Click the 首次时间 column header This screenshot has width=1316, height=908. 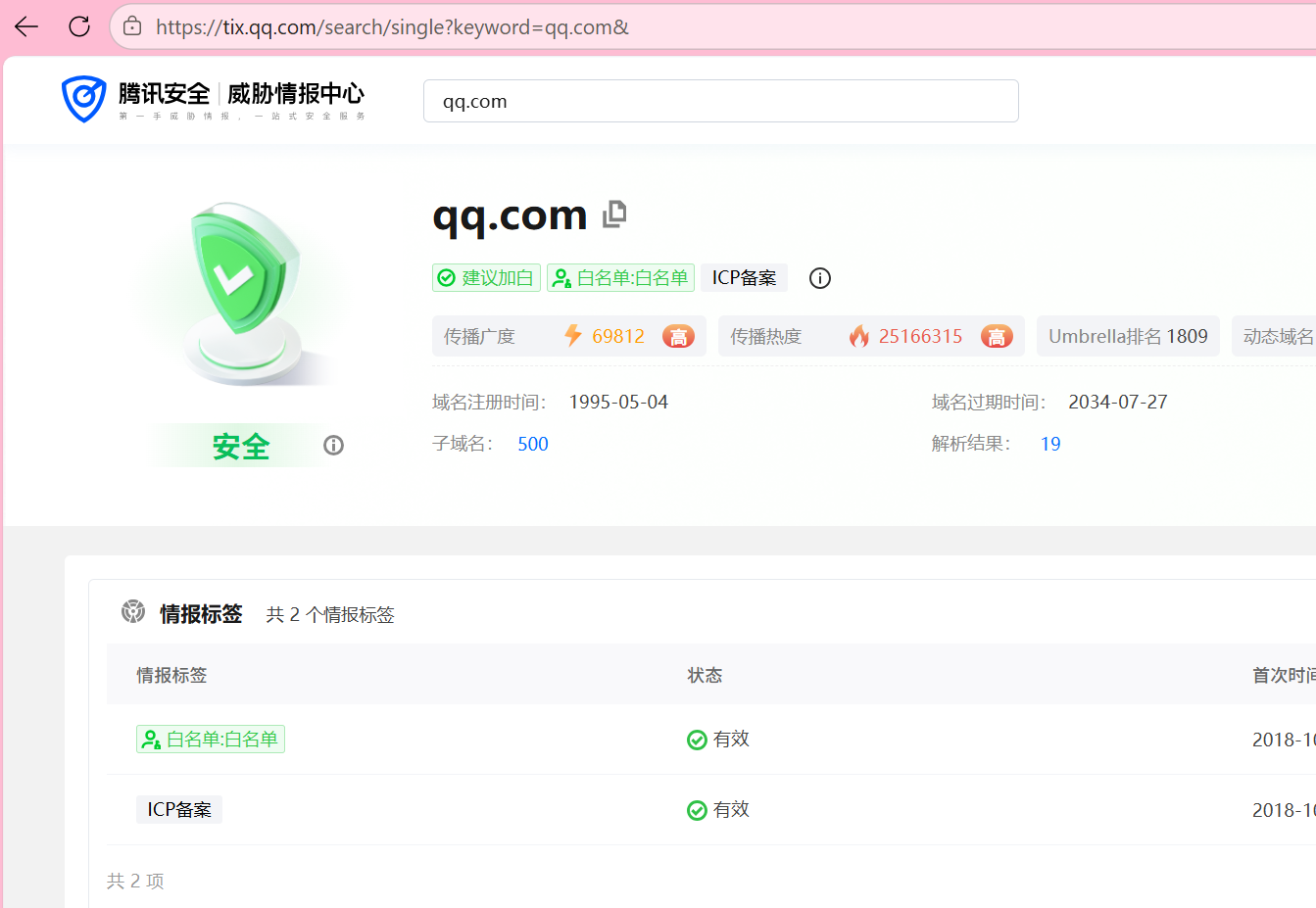point(1284,675)
